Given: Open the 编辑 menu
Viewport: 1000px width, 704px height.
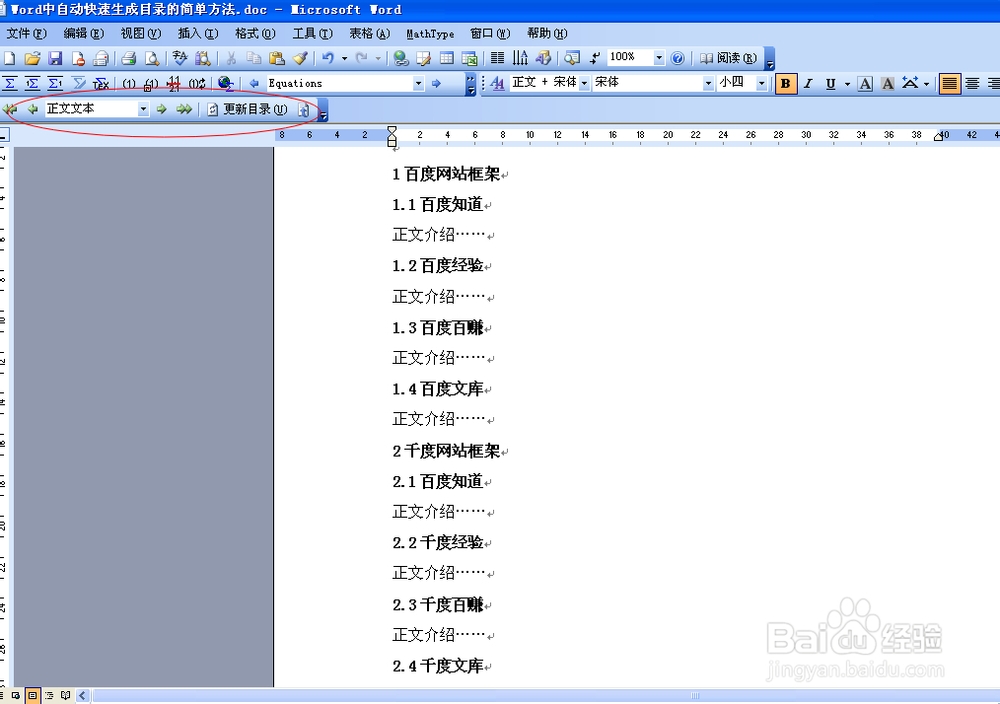Looking at the screenshot, I should pyautogui.click(x=84, y=33).
